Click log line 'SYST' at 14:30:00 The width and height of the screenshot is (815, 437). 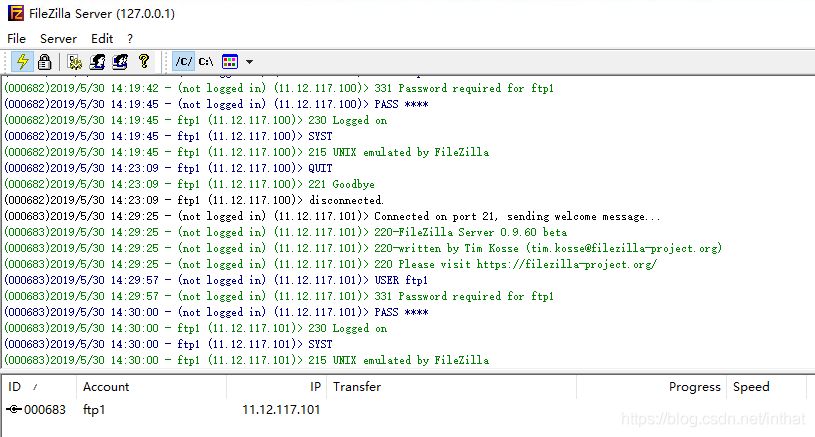point(168,345)
